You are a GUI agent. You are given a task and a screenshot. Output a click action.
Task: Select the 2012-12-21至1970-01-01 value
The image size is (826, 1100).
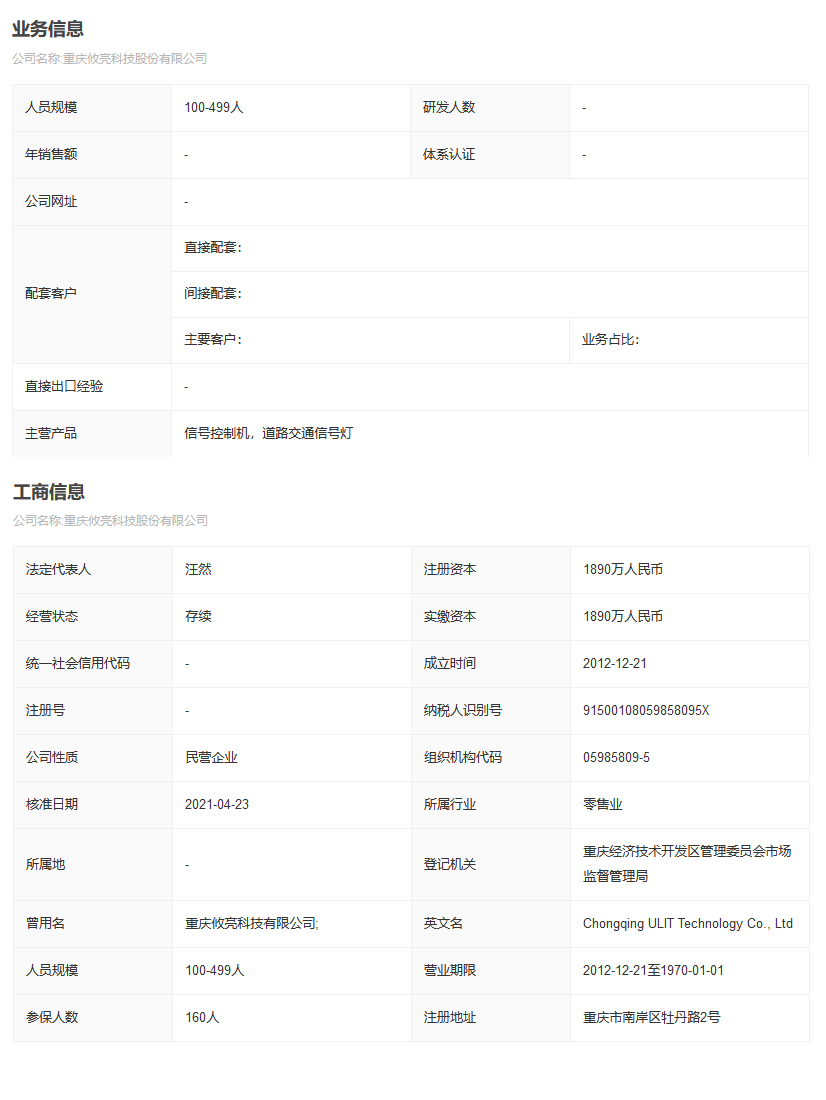(653, 971)
